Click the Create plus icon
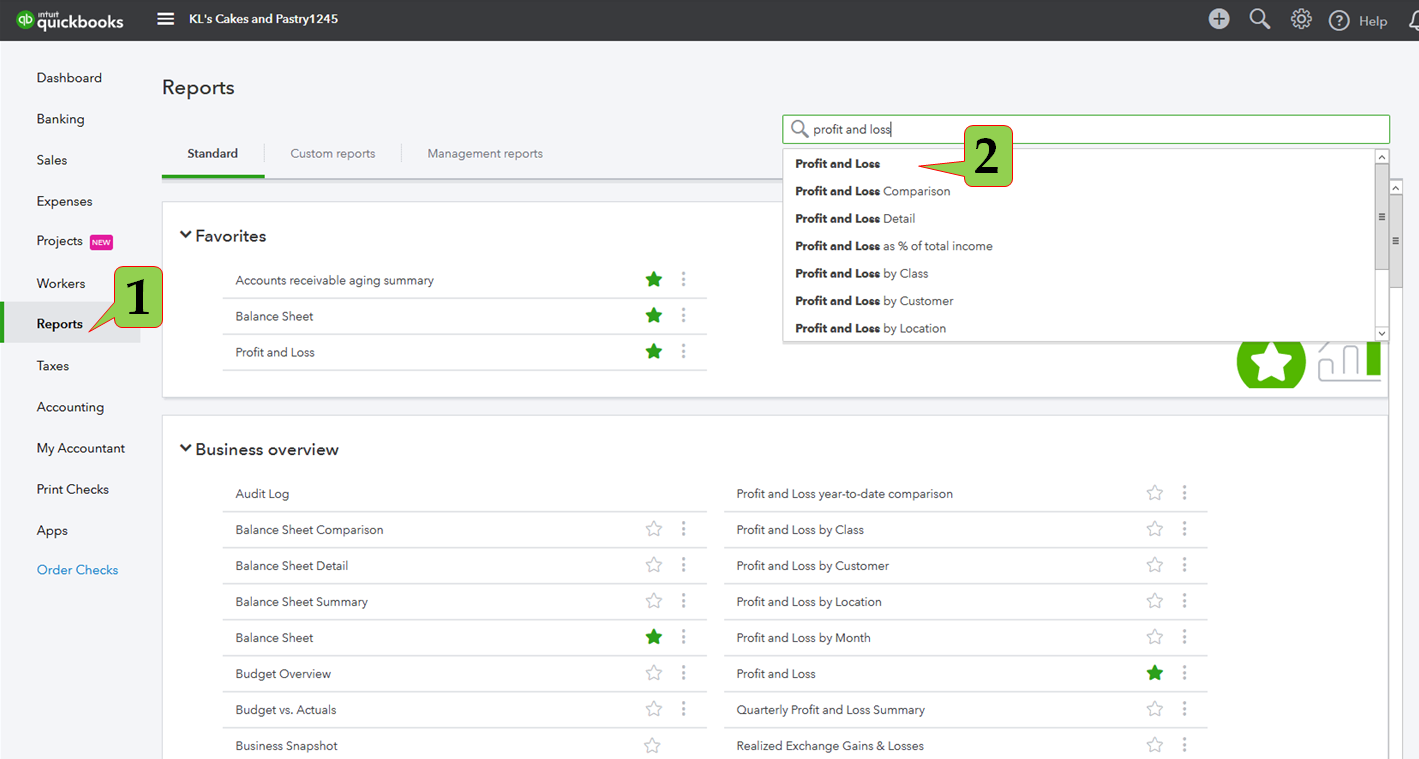This screenshot has height=759, width=1419. pos(1218,19)
